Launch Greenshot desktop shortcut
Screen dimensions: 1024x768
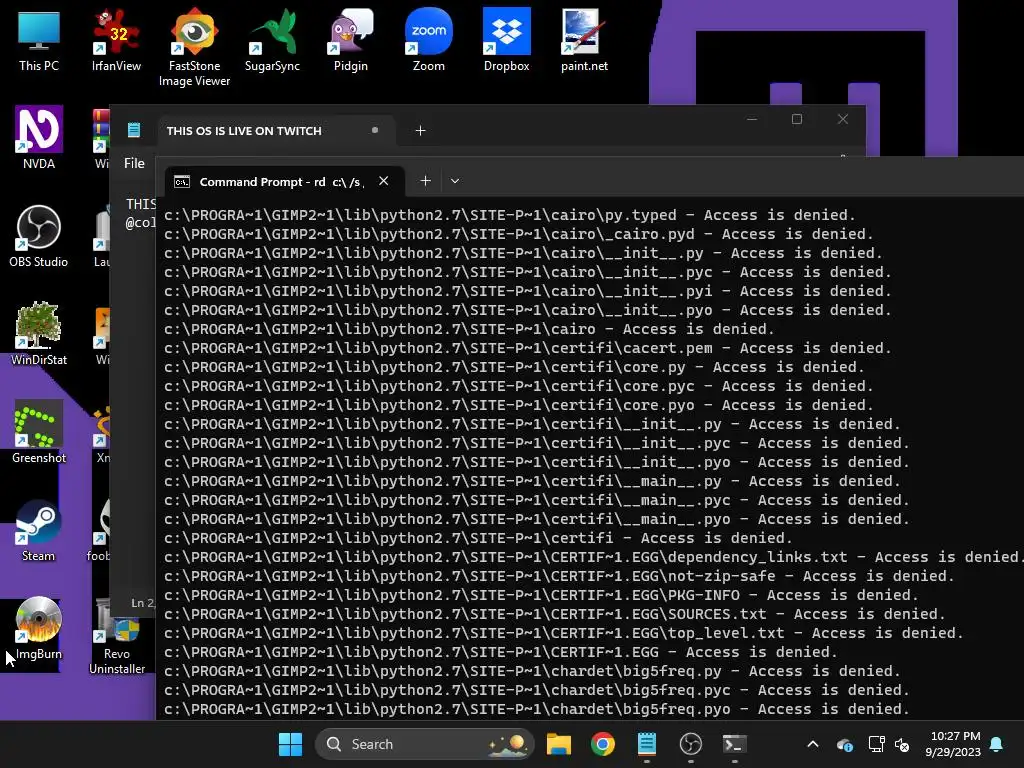[x=39, y=432]
